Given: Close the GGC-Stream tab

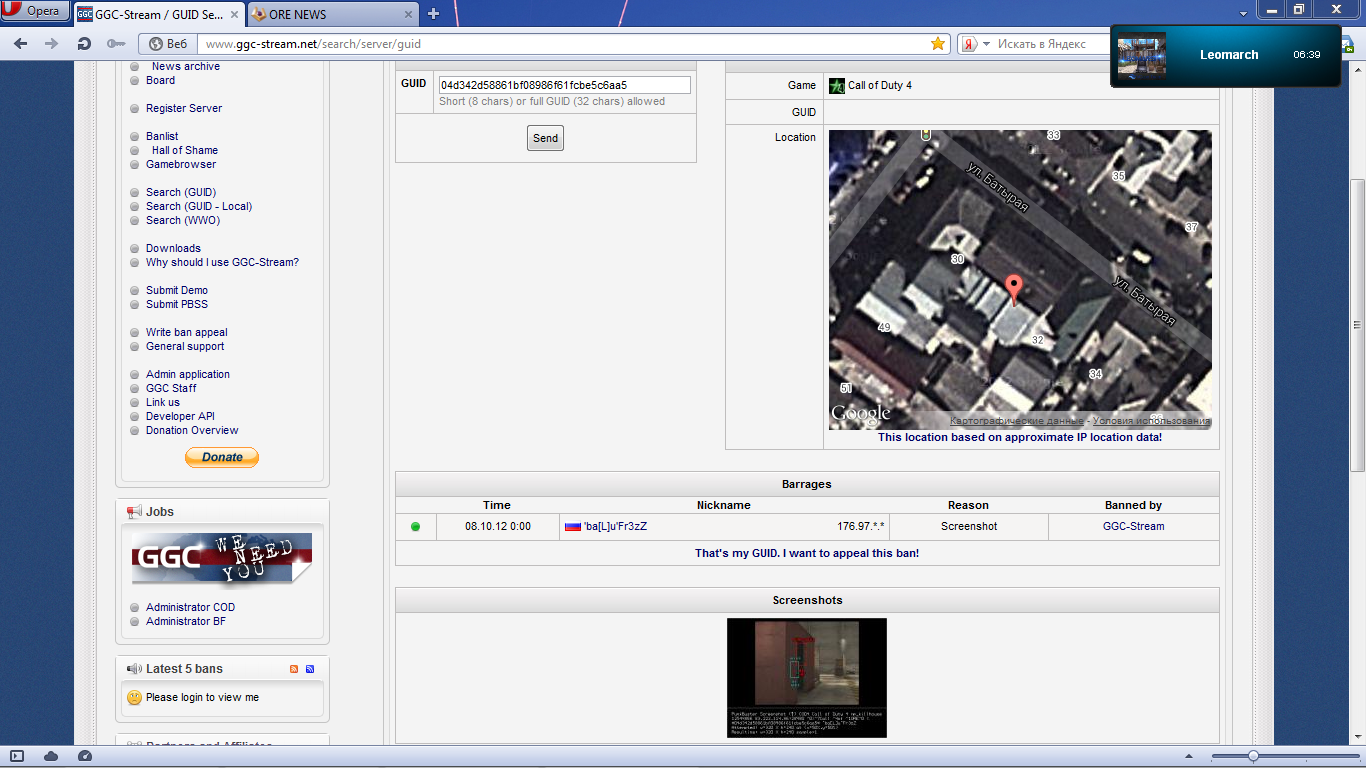Looking at the screenshot, I should click(x=235, y=14).
